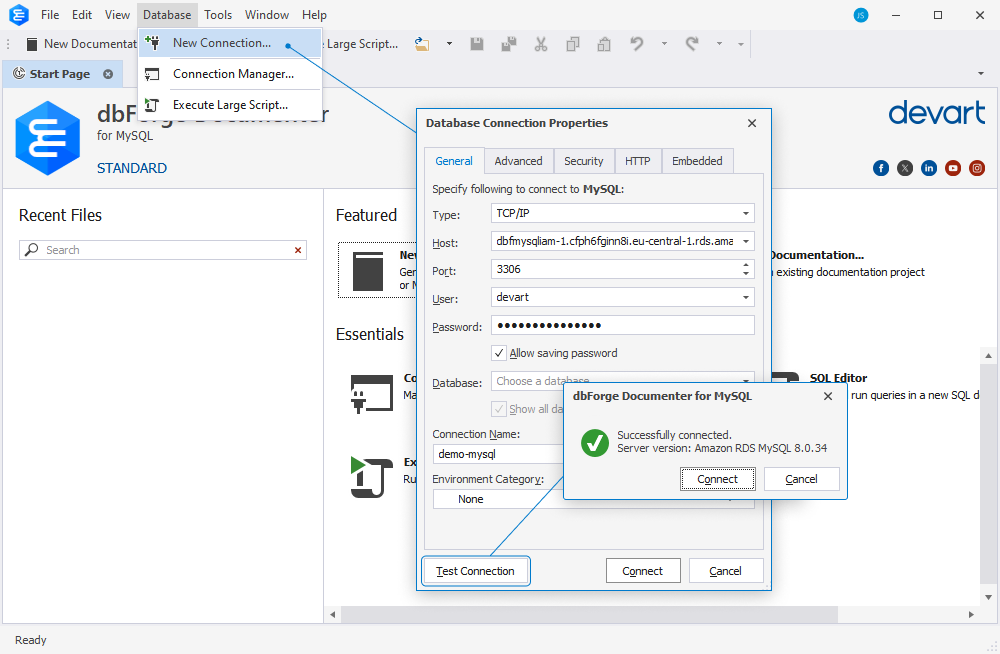The height and width of the screenshot is (654, 1000).
Task: Click the open file folder toolbar icon
Action: click(422, 44)
